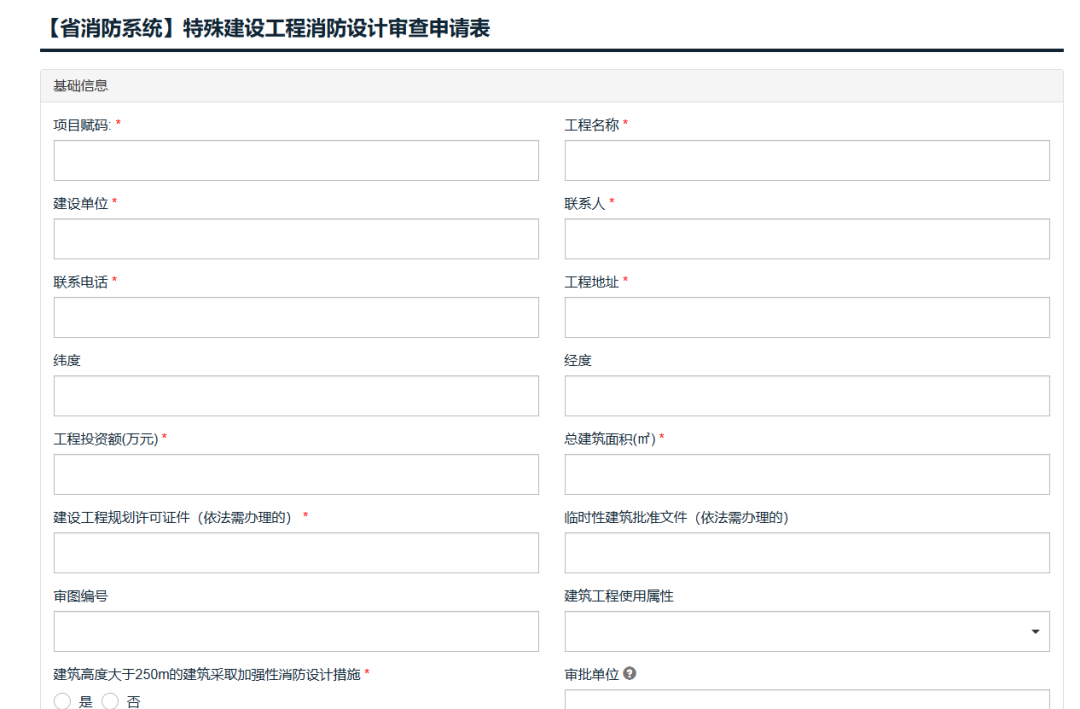
Task: Open the 建筑工程使用属性 dropdown
Action: (805, 631)
